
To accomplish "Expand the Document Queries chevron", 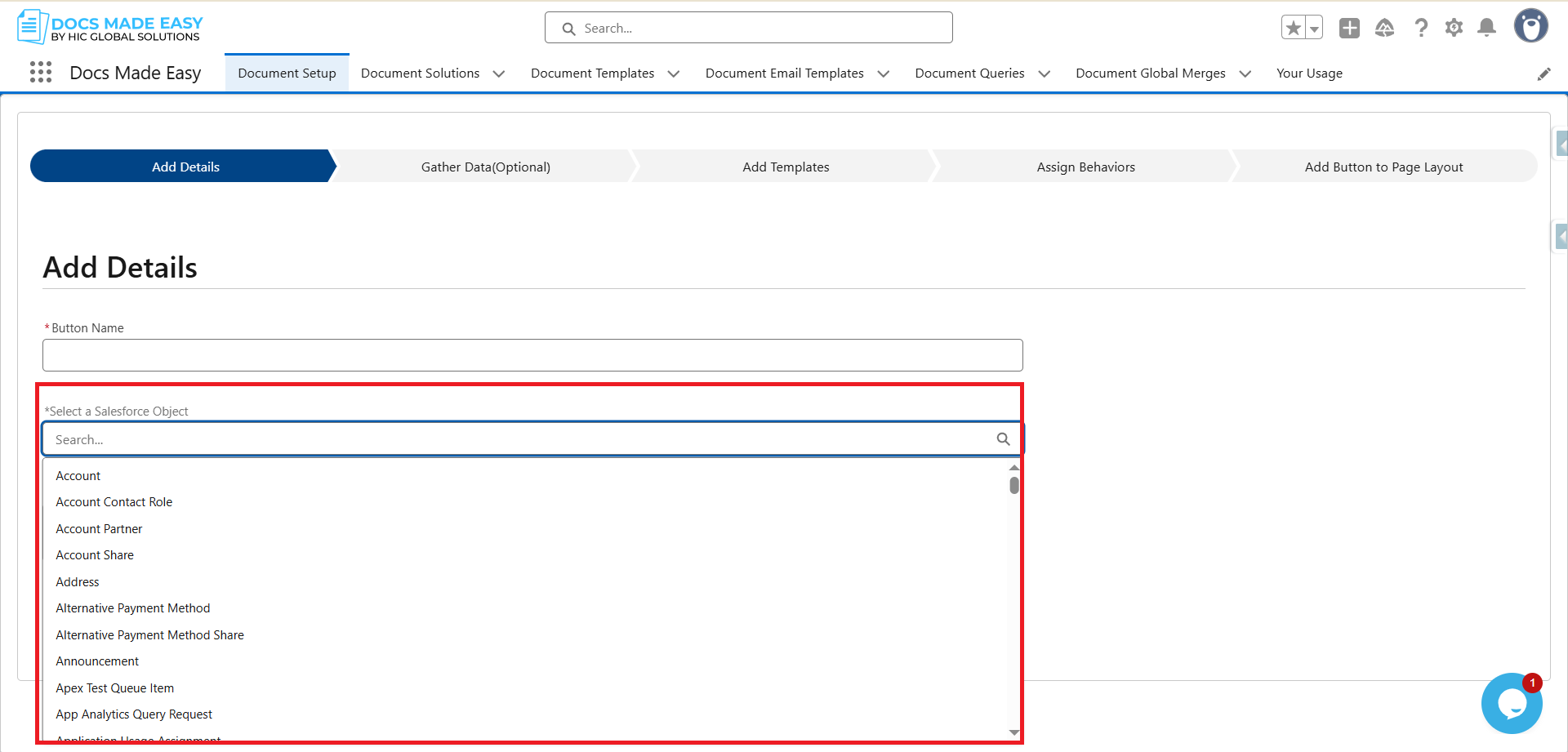I will (1045, 73).
